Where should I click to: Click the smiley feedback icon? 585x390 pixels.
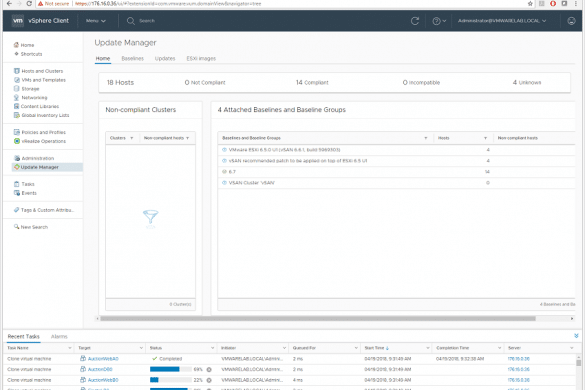pyautogui.click(x=571, y=21)
